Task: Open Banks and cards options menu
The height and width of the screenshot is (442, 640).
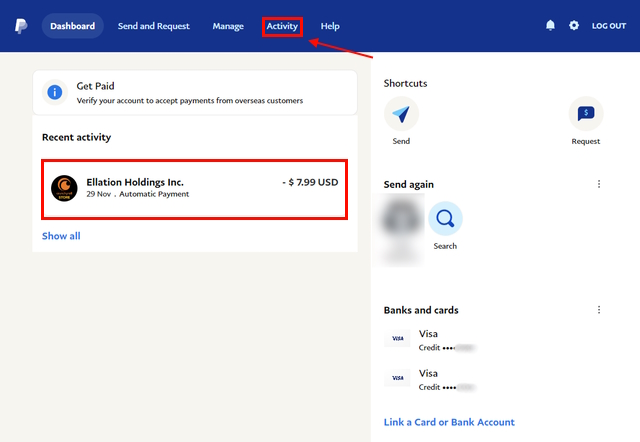Action: tap(599, 310)
